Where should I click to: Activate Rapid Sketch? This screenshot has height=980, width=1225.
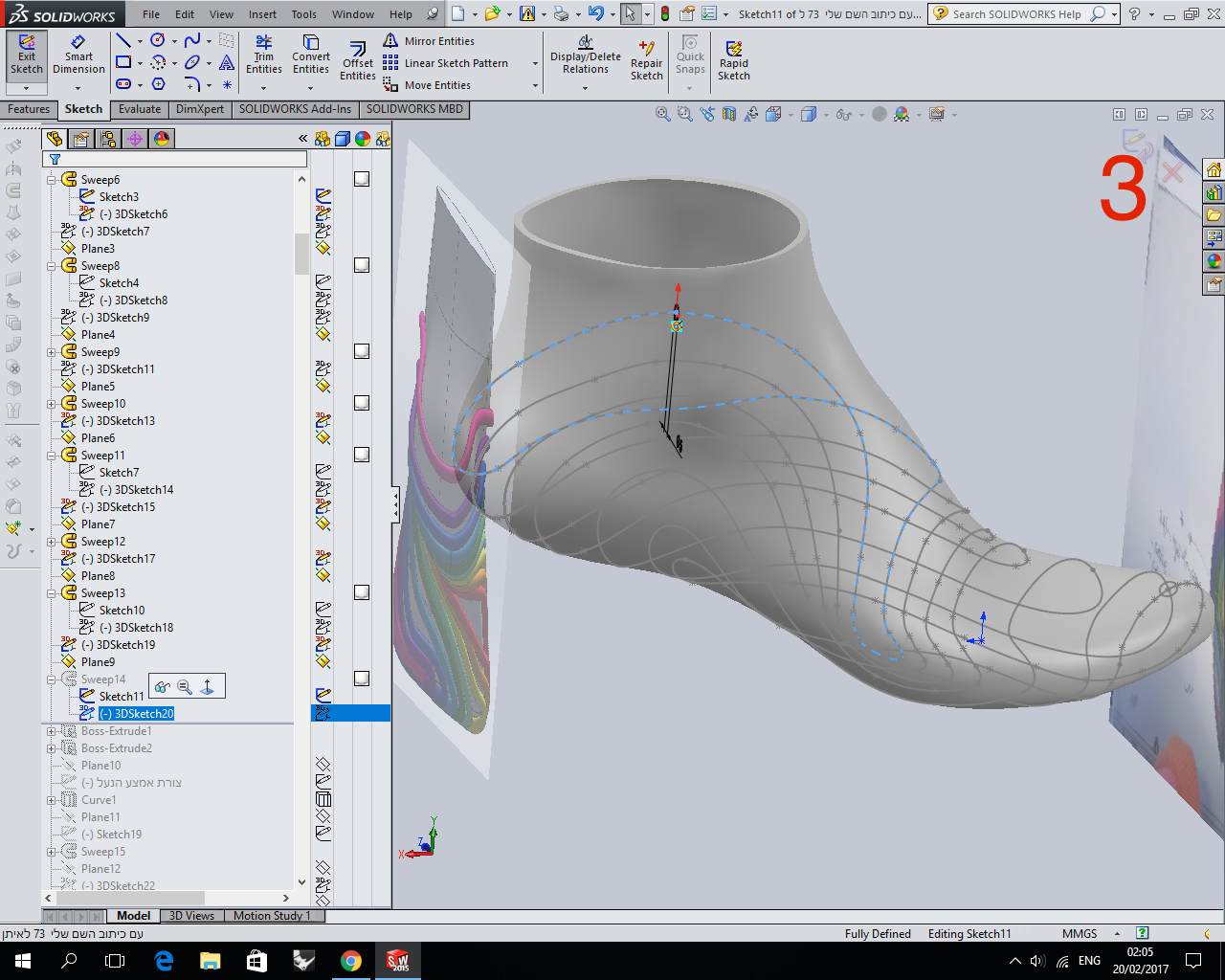pyautogui.click(x=734, y=61)
